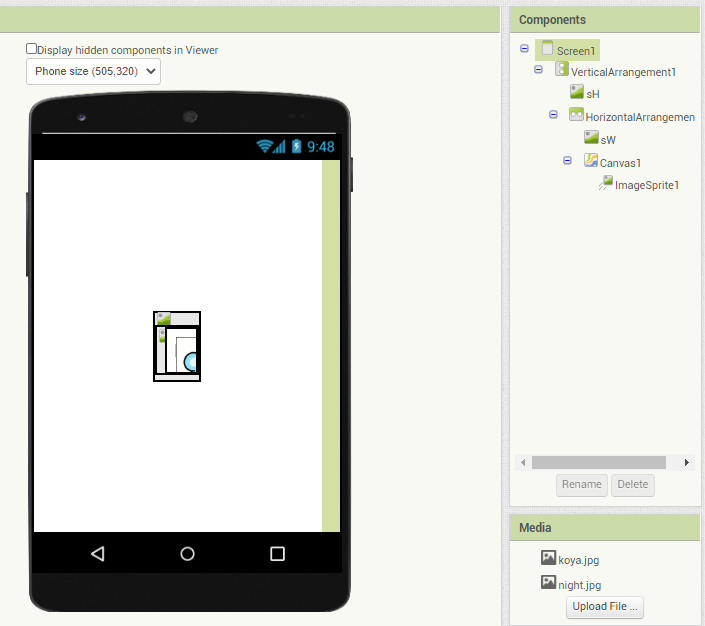Viewport: 705px width, 626px height.
Task: Click the green vertical bar on phone screen
Action: pyautogui.click(x=331, y=346)
